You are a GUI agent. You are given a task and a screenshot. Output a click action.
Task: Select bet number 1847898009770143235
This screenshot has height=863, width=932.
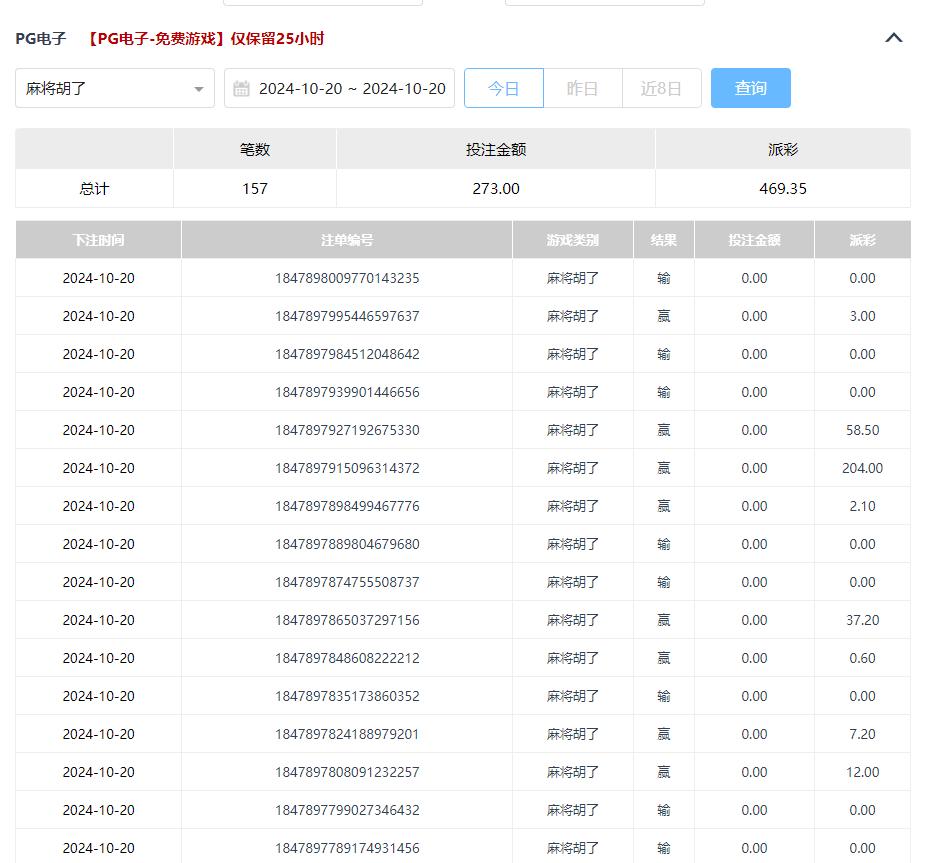pos(347,278)
